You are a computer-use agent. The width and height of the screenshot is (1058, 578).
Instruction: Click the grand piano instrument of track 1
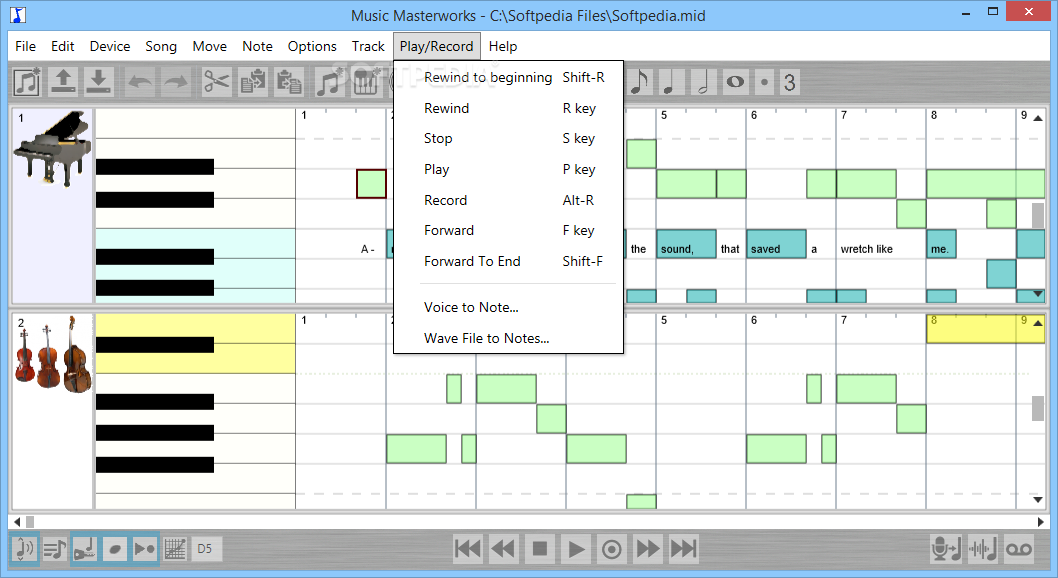tap(53, 149)
